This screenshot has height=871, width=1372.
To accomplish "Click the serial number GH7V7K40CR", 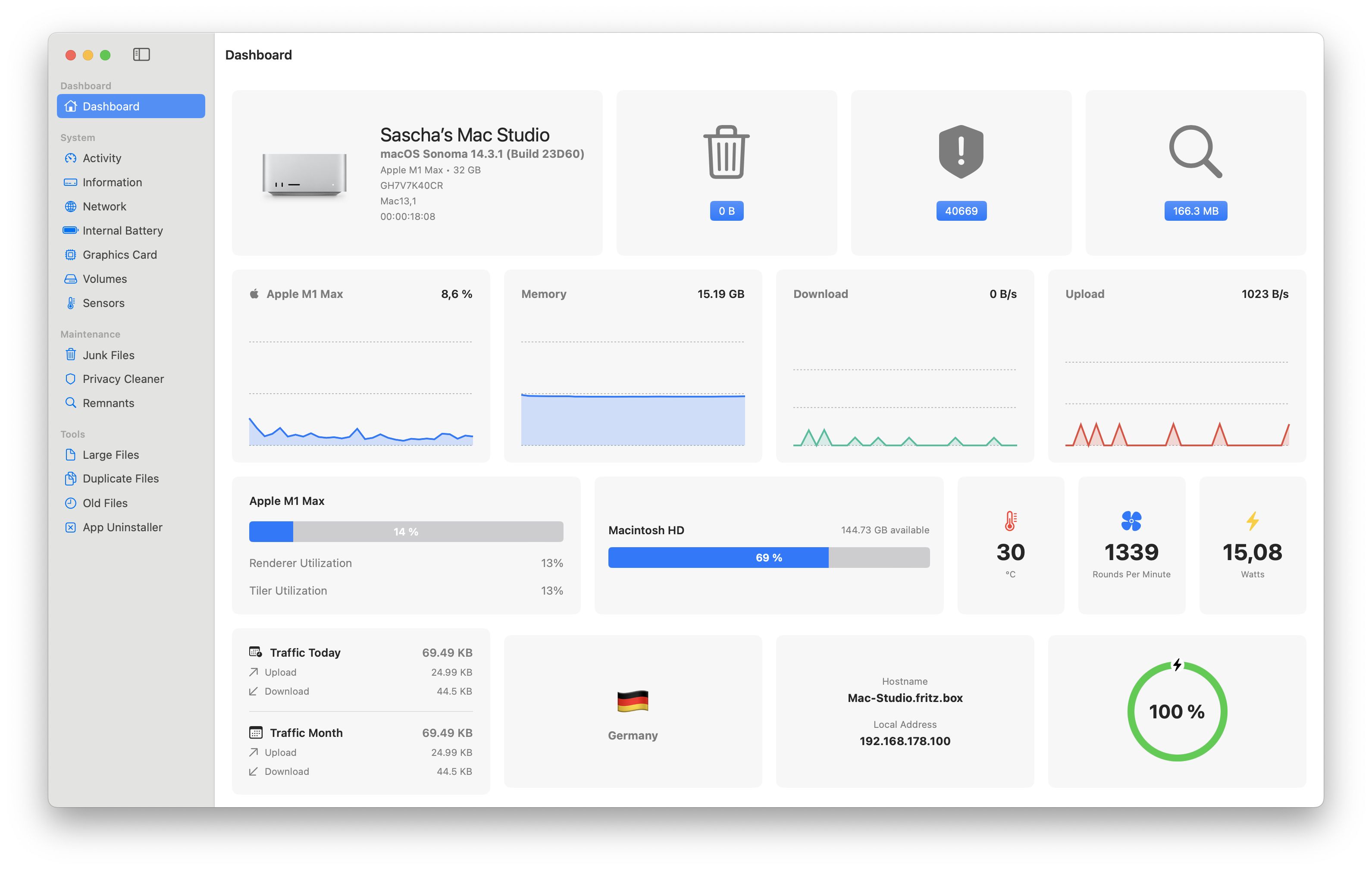I will [x=411, y=186].
